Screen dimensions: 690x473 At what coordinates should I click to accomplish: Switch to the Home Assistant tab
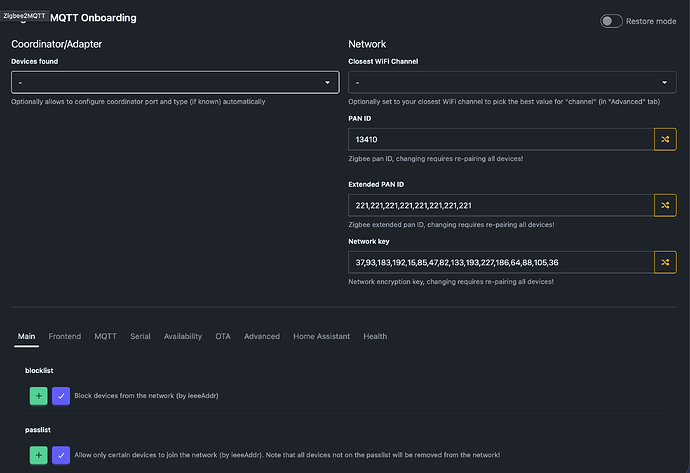click(x=322, y=336)
